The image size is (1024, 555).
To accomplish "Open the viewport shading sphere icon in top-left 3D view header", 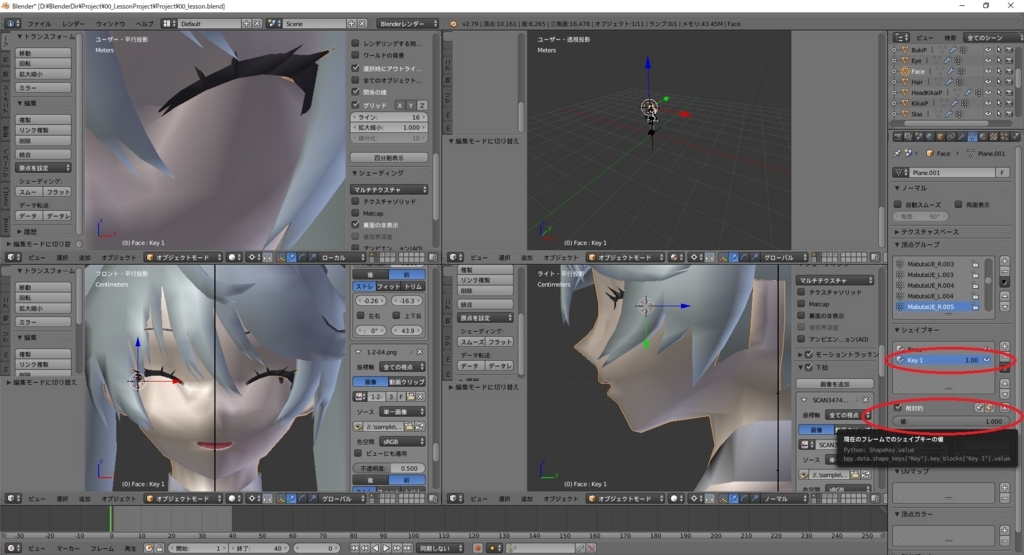I will pos(234,257).
